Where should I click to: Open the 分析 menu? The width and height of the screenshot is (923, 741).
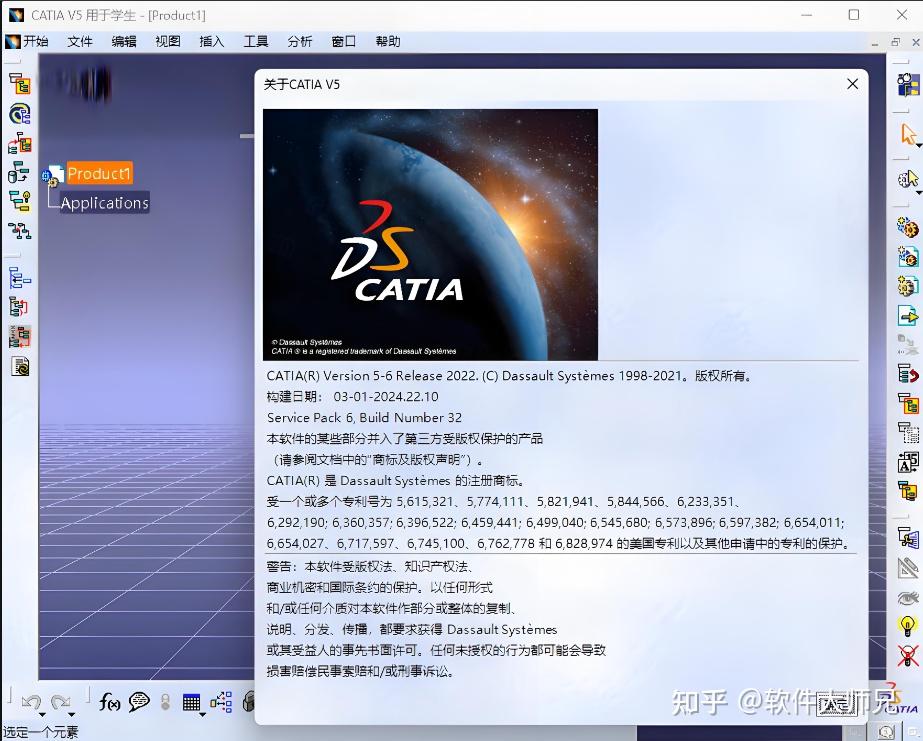pos(299,41)
